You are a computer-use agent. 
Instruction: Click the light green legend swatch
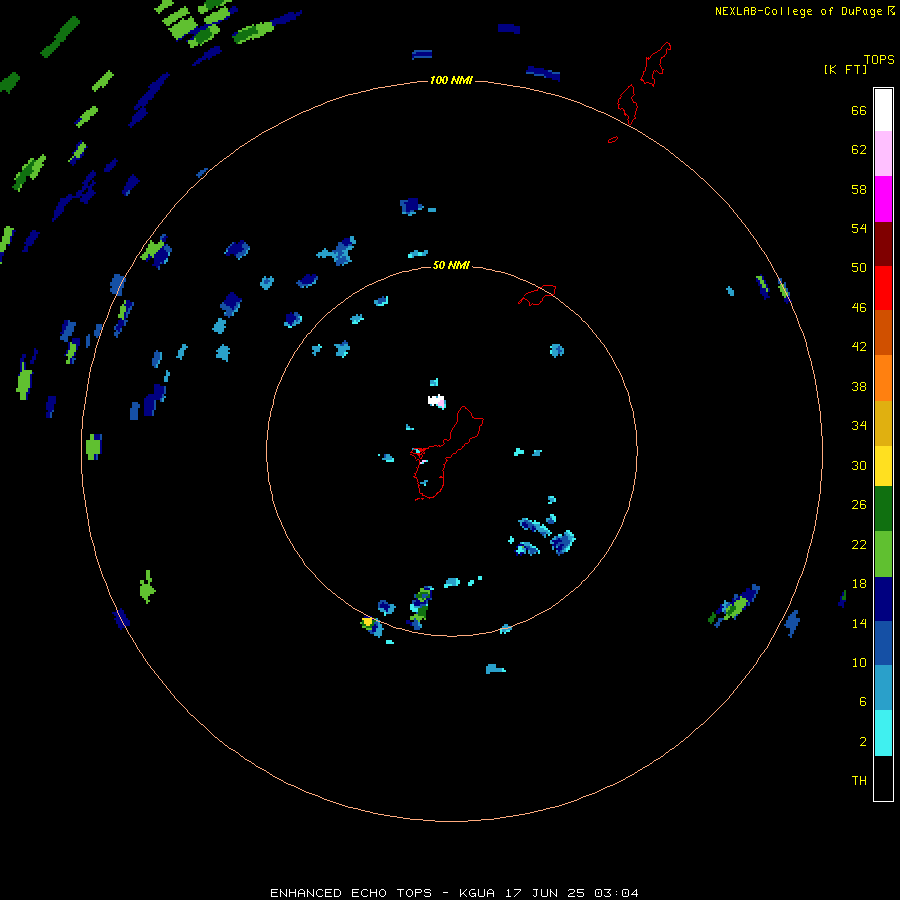click(883, 554)
